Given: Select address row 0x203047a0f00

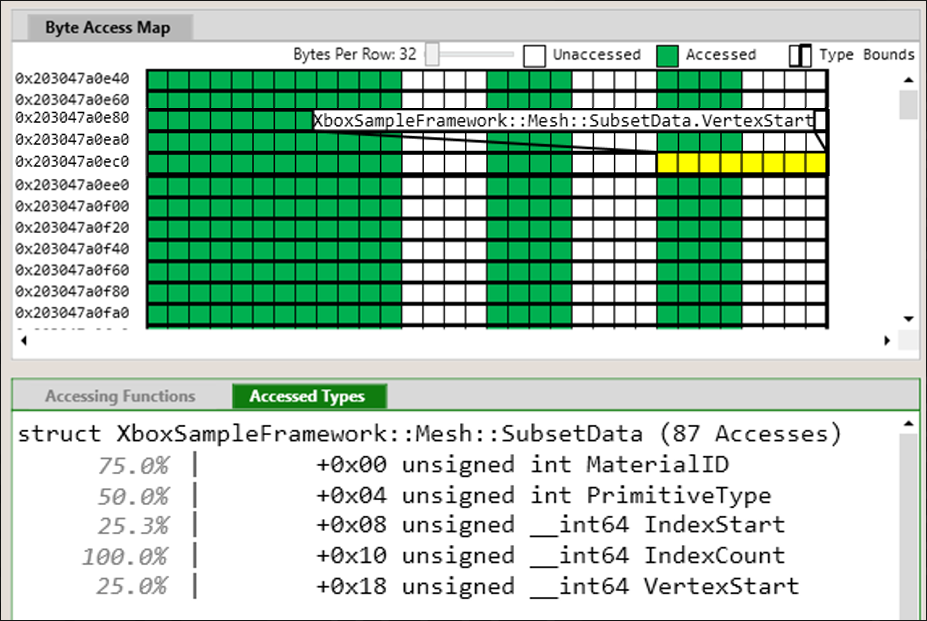Looking at the screenshot, I should (72, 206).
